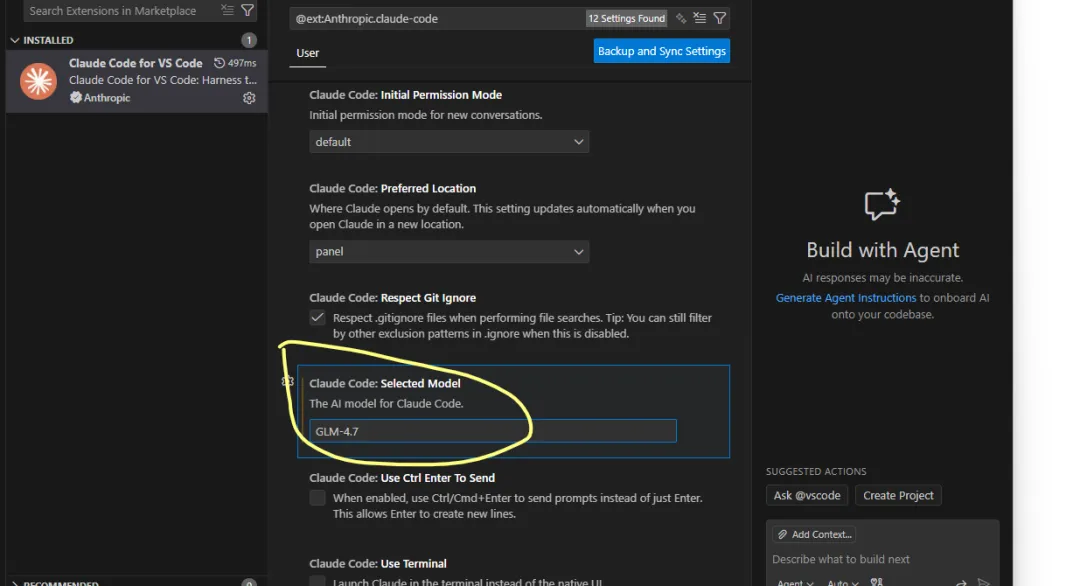
Task: Select the Claude Code for VS Code extension
Action: 136,81
